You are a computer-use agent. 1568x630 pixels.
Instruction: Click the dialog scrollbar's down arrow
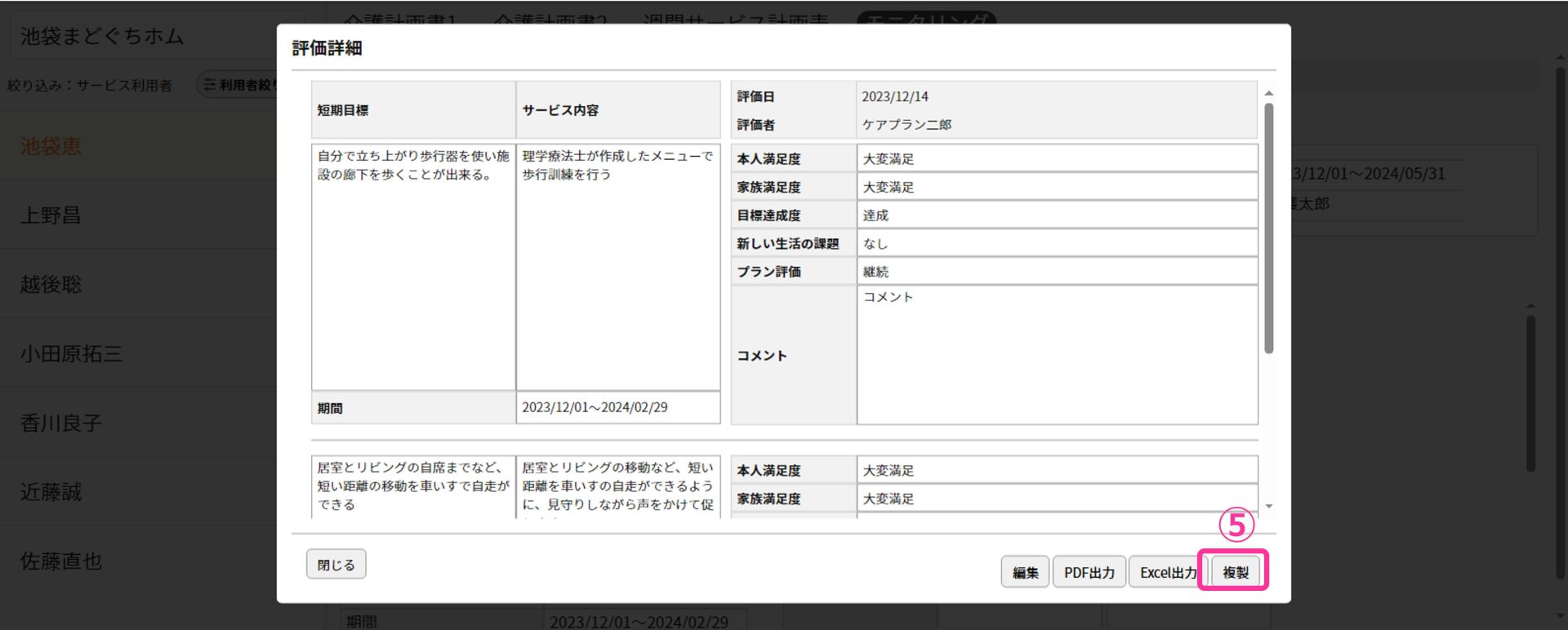[x=1268, y=507]
